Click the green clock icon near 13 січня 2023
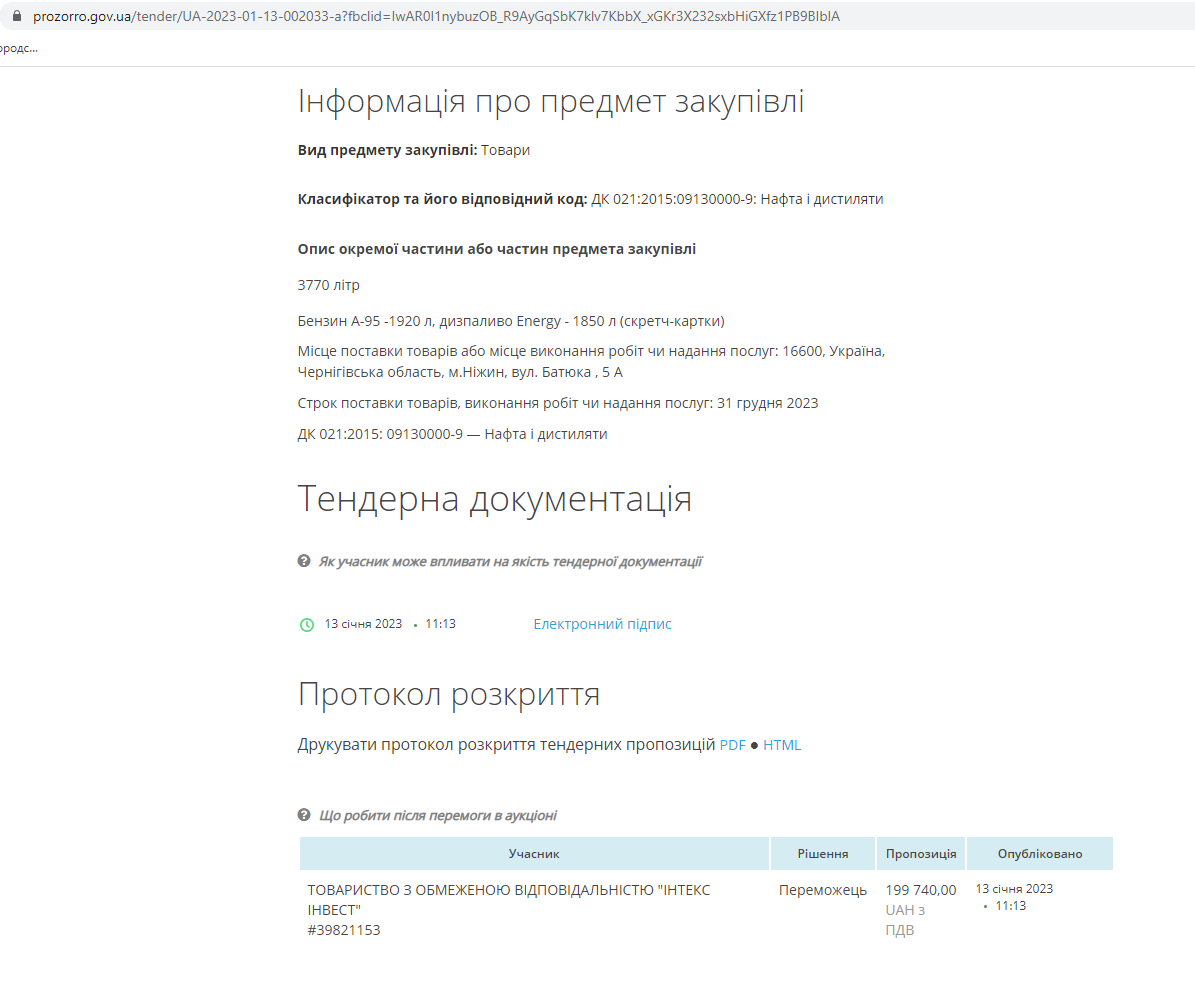1195x996 pixels. (307, 624)
